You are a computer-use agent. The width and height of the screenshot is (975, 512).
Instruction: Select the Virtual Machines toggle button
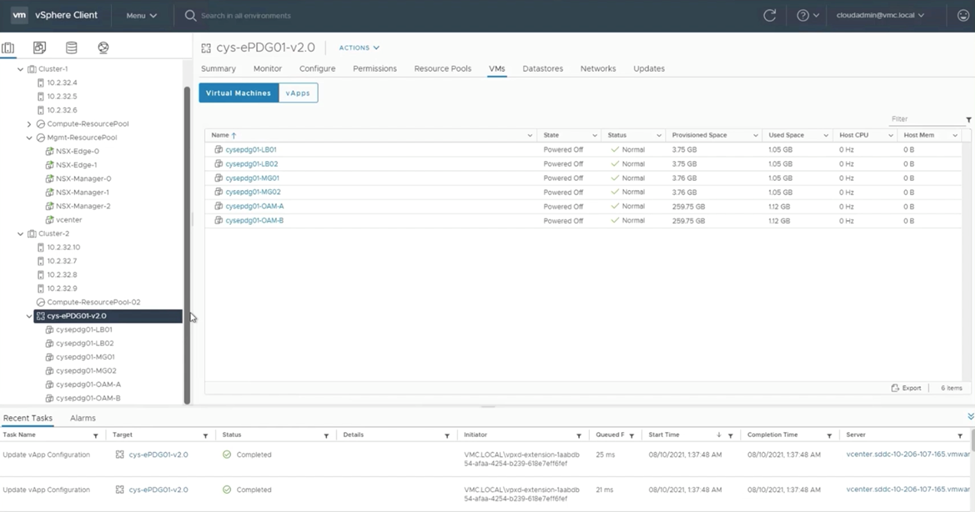[238, 93]
